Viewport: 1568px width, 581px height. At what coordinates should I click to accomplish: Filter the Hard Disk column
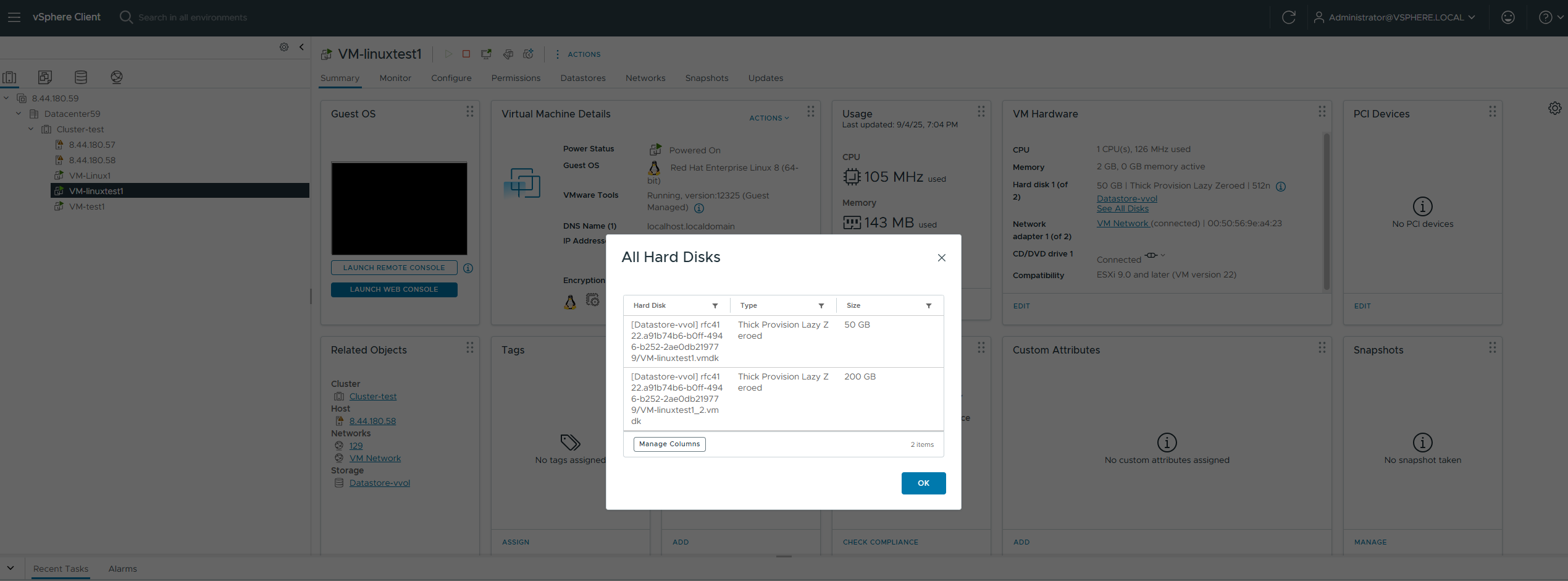coord(715,306)
